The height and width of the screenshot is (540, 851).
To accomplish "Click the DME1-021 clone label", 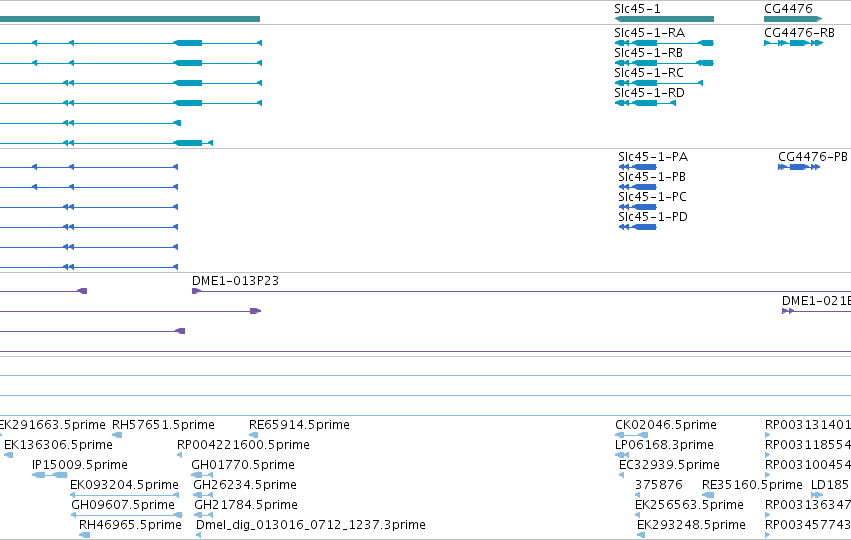I will [816, 301].
